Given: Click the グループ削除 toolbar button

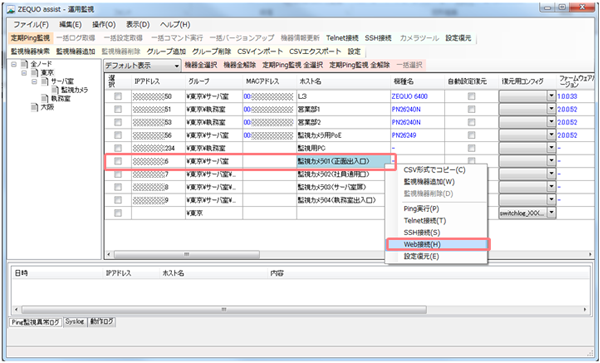Looking at the screenshot, I should coord(212,51).
